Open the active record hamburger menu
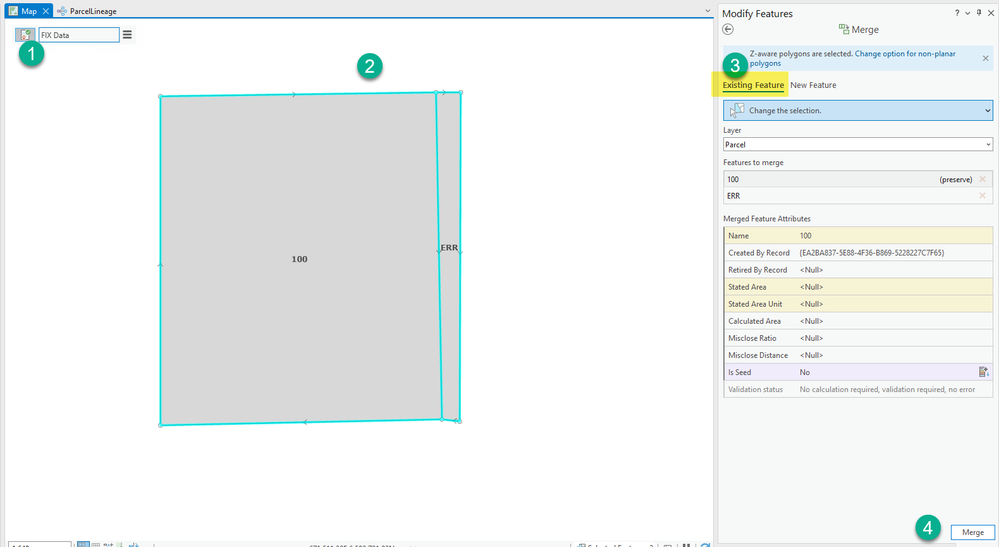This screenshot has height=547, width=999. tap(127, 35)
